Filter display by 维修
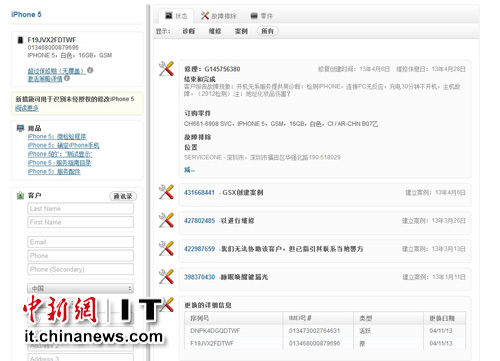 point(215,31)
